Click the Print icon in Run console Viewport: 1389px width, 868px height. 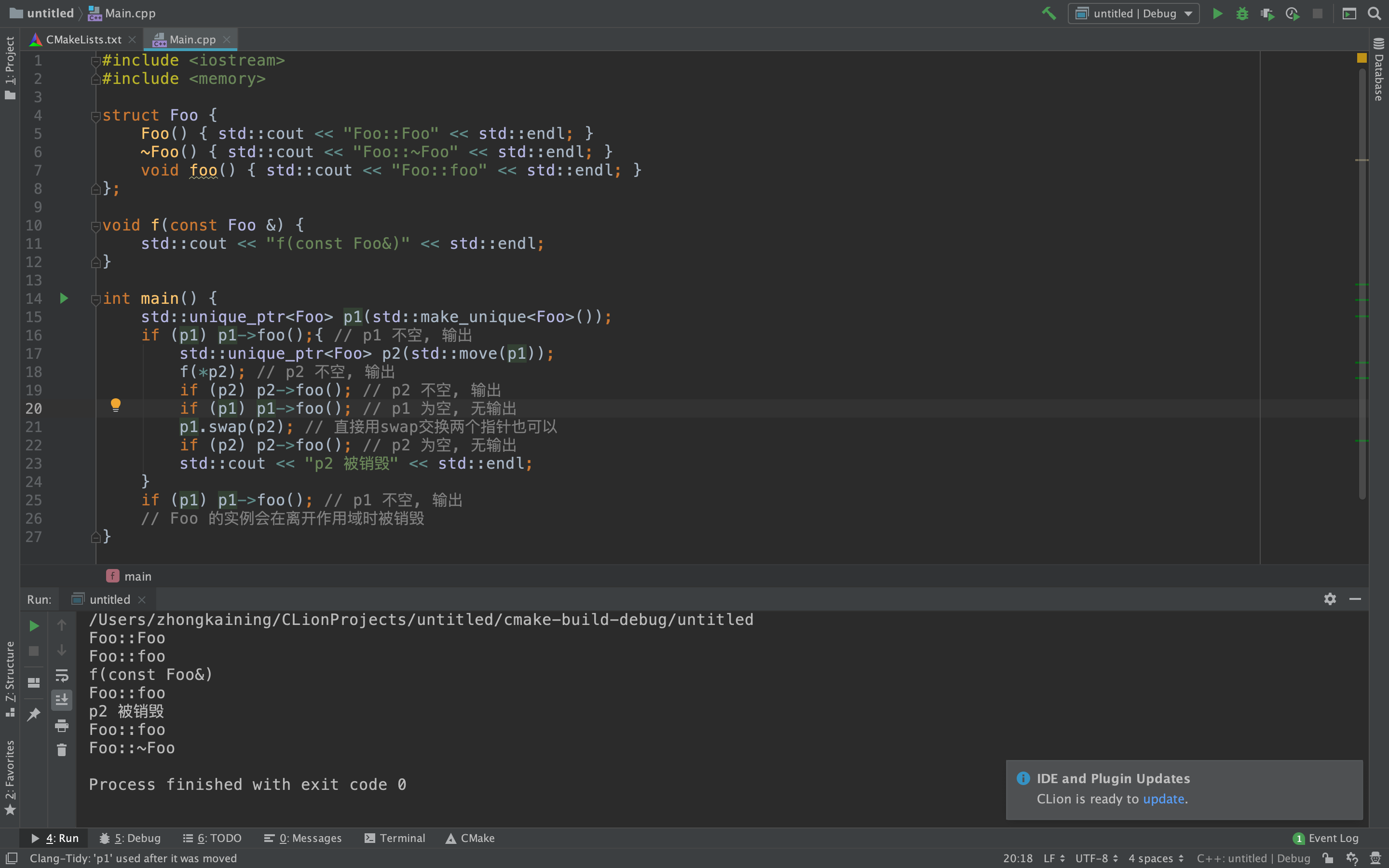click(x=61, y=725)
